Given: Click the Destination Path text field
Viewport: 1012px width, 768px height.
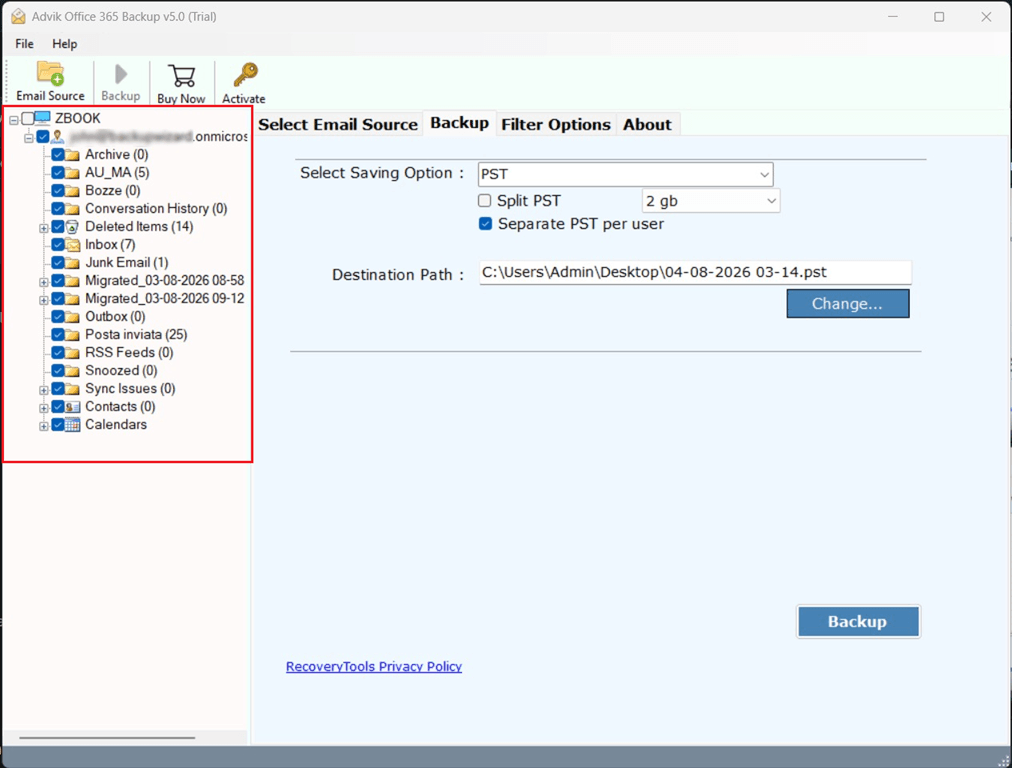Looking at the screenshot, I should tap(695, 272).
